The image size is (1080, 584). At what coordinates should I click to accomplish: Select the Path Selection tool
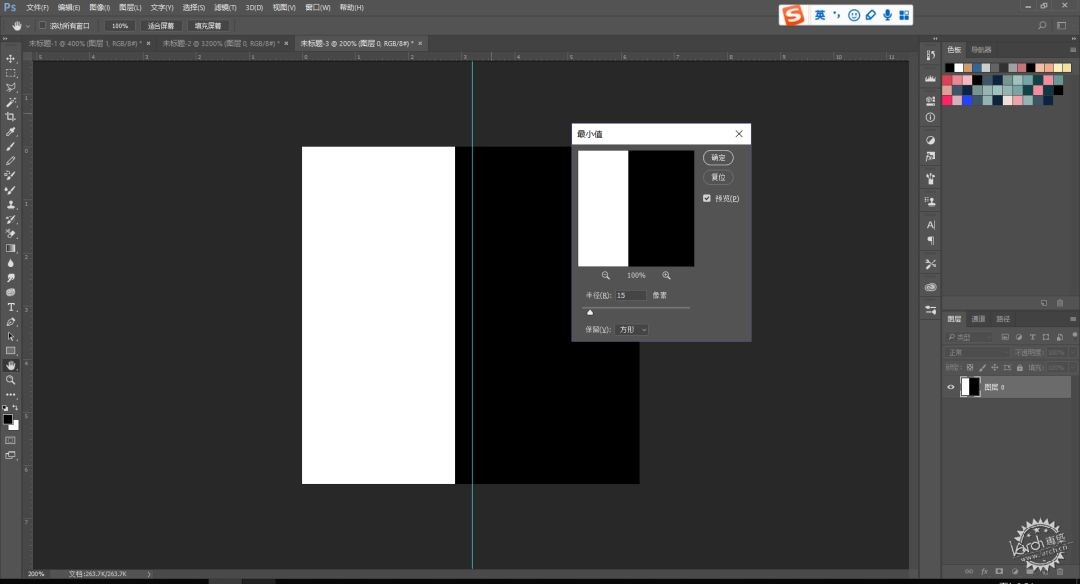point(10,336)
